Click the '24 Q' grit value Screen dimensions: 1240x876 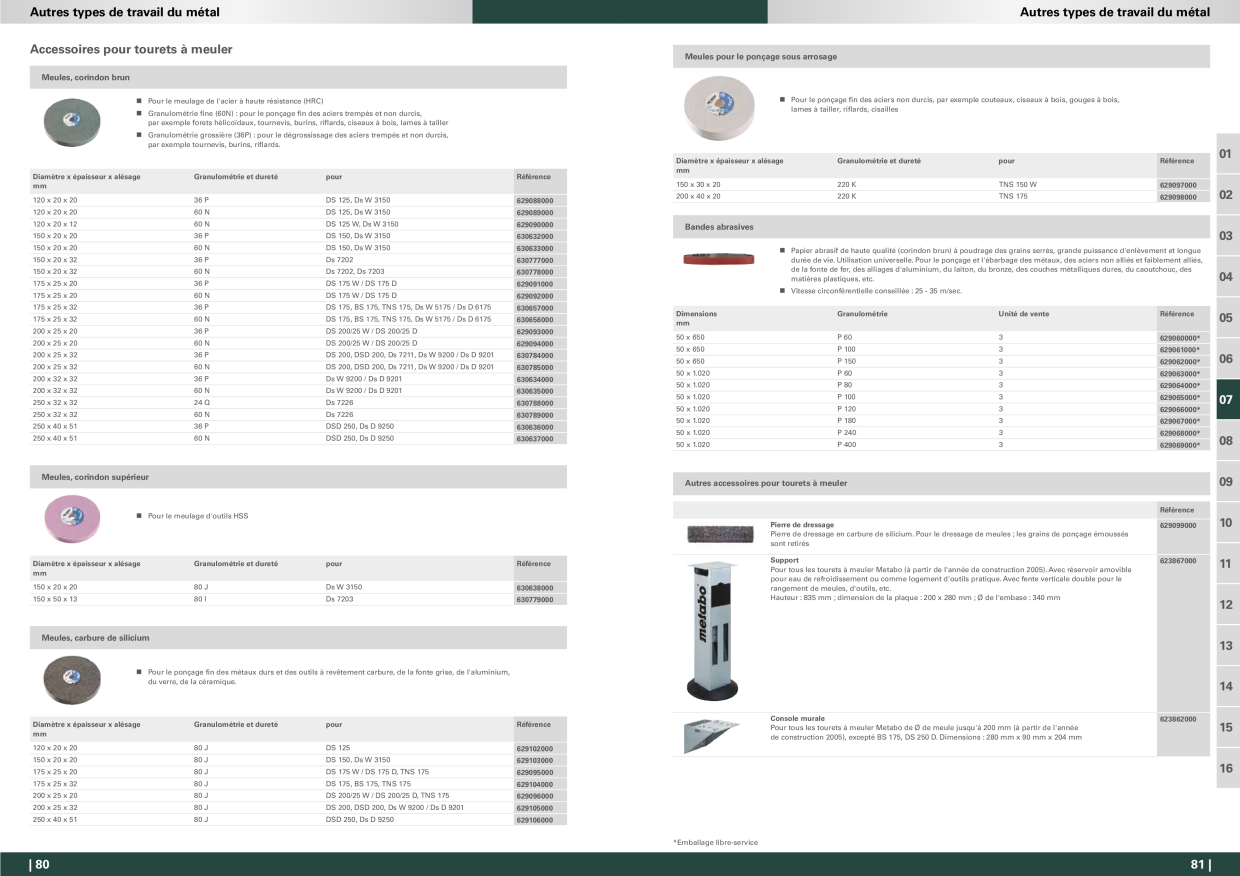click(201, 403)
